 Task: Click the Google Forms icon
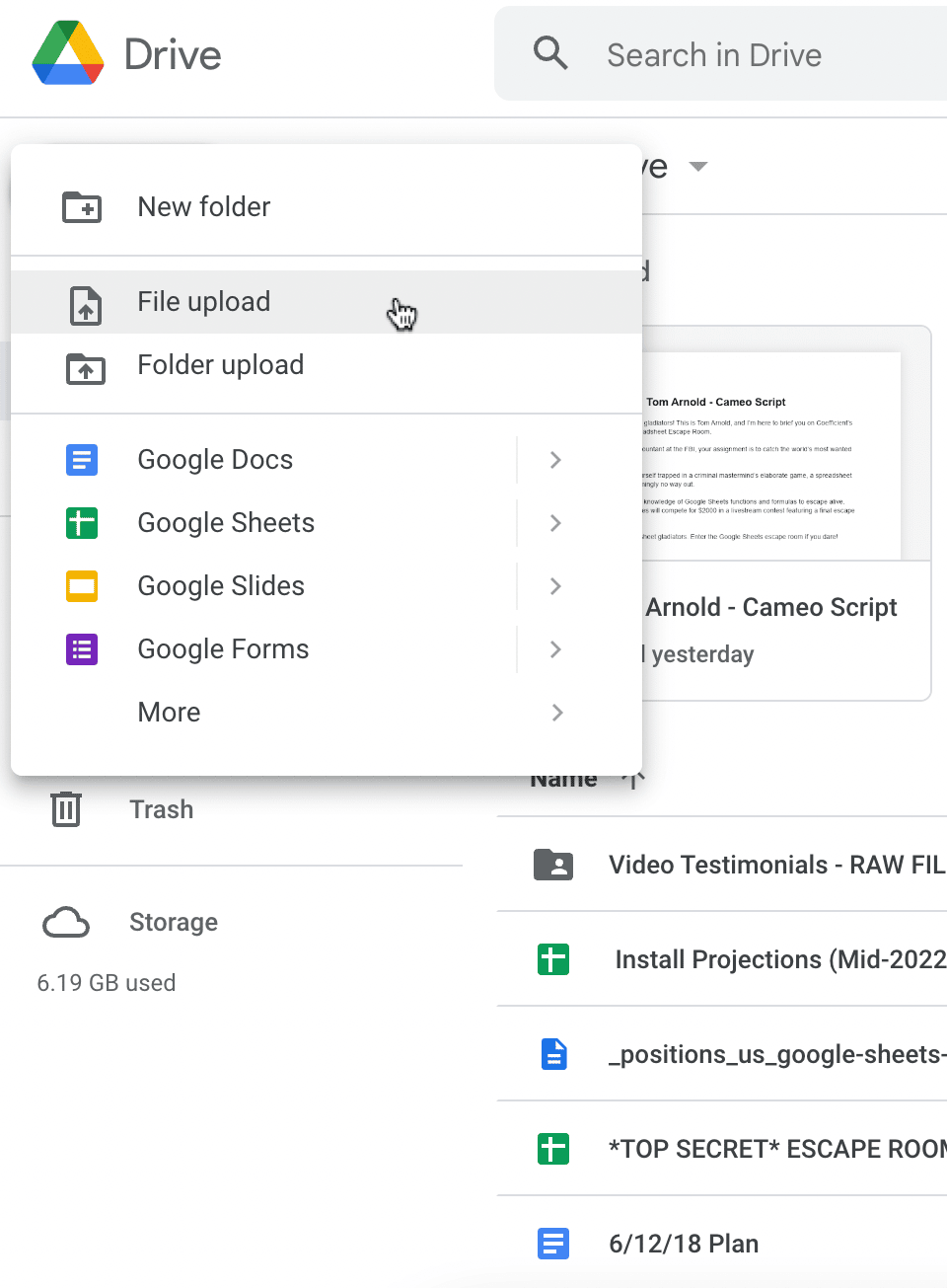click(82, 649)
